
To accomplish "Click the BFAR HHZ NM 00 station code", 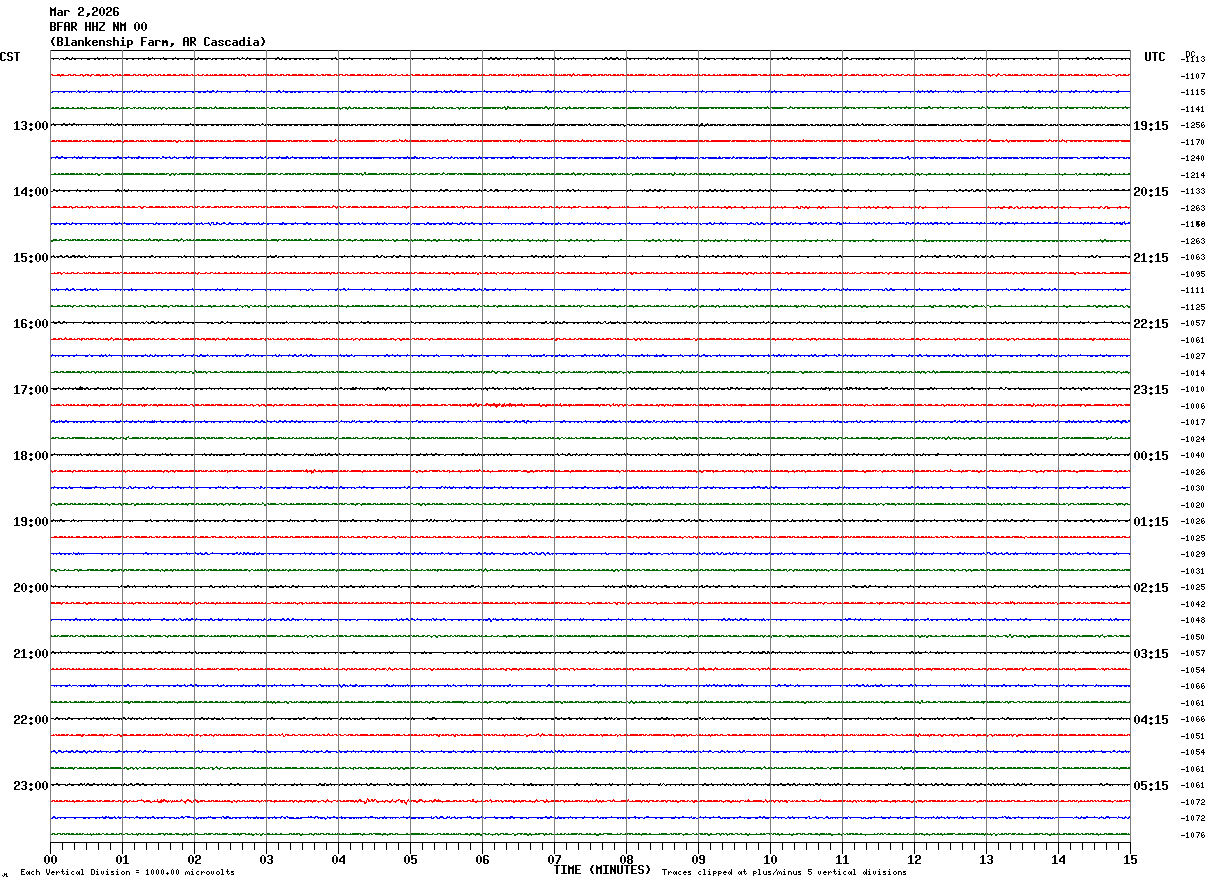I will 98,27.
